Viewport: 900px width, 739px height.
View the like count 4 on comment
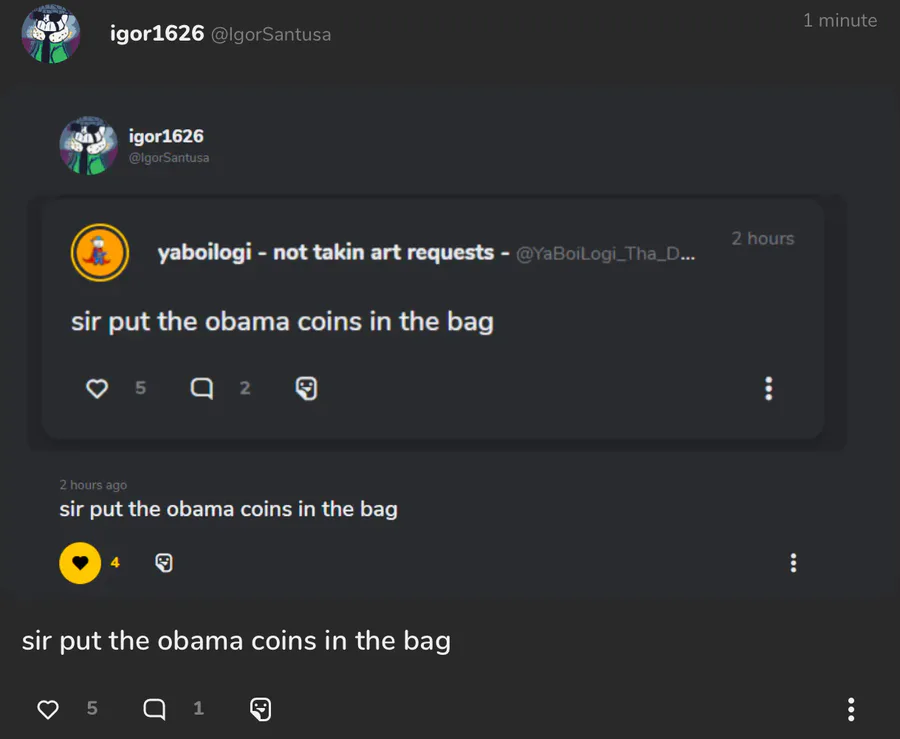115,563
